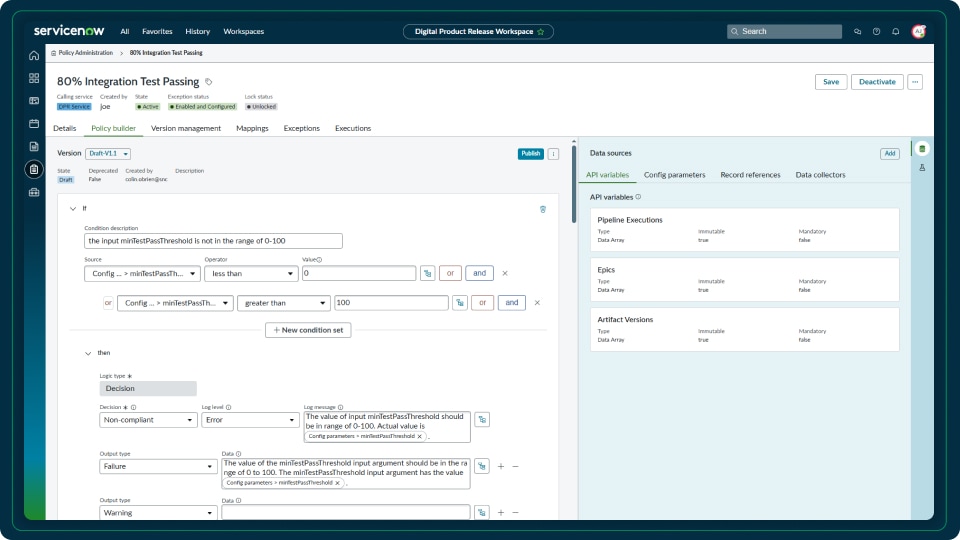Collapse the 'then' section chevron
Screen dimensions: 960x540
pos(88,352)
